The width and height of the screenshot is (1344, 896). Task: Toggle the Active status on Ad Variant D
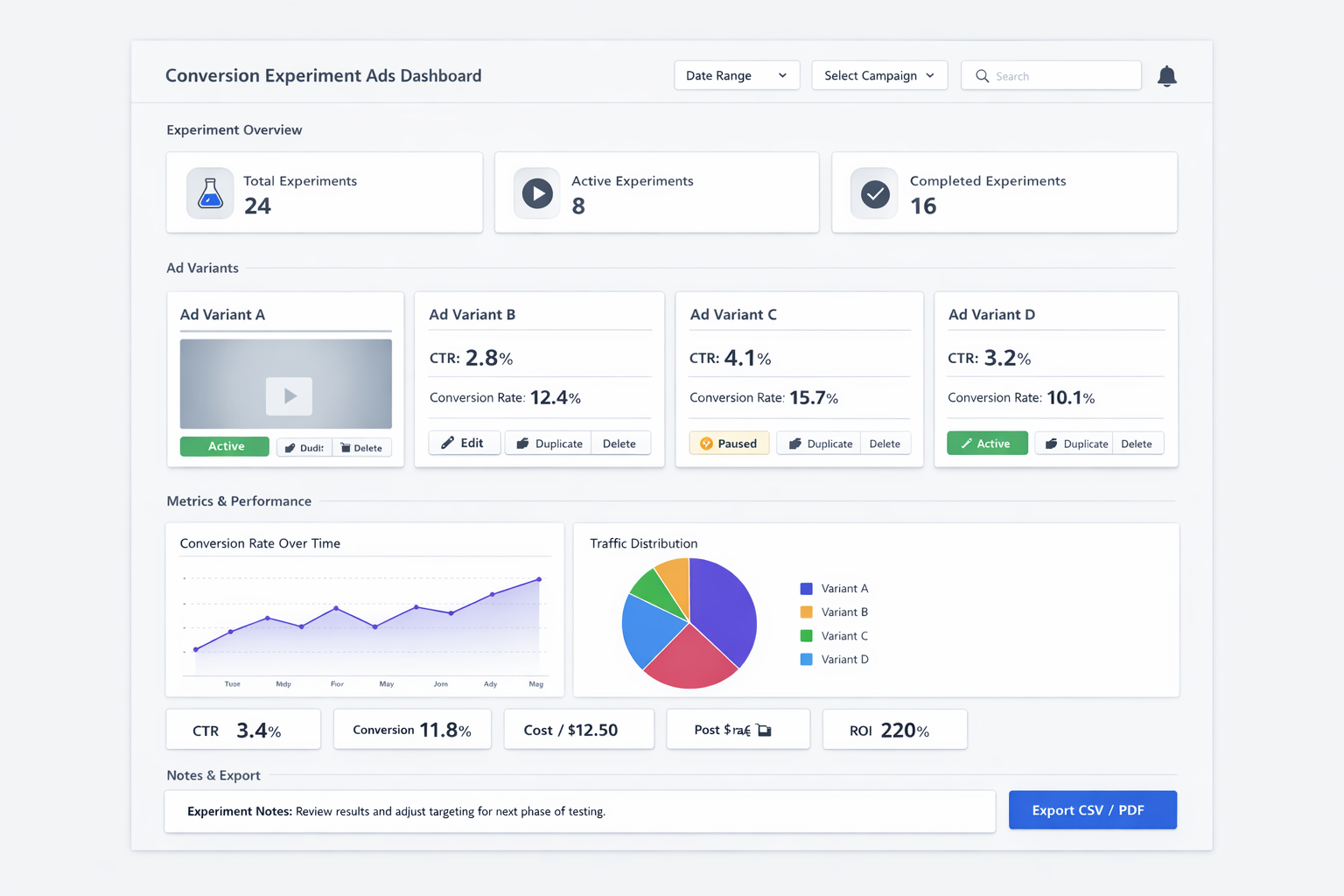[x=986, y=444]
